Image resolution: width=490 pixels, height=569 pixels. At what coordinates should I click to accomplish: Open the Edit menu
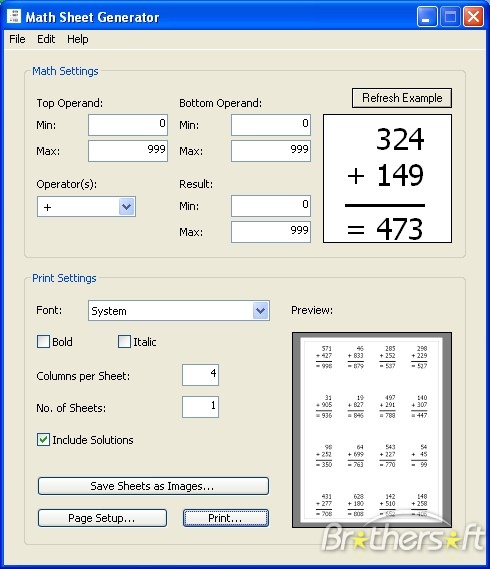click(46, 39)
